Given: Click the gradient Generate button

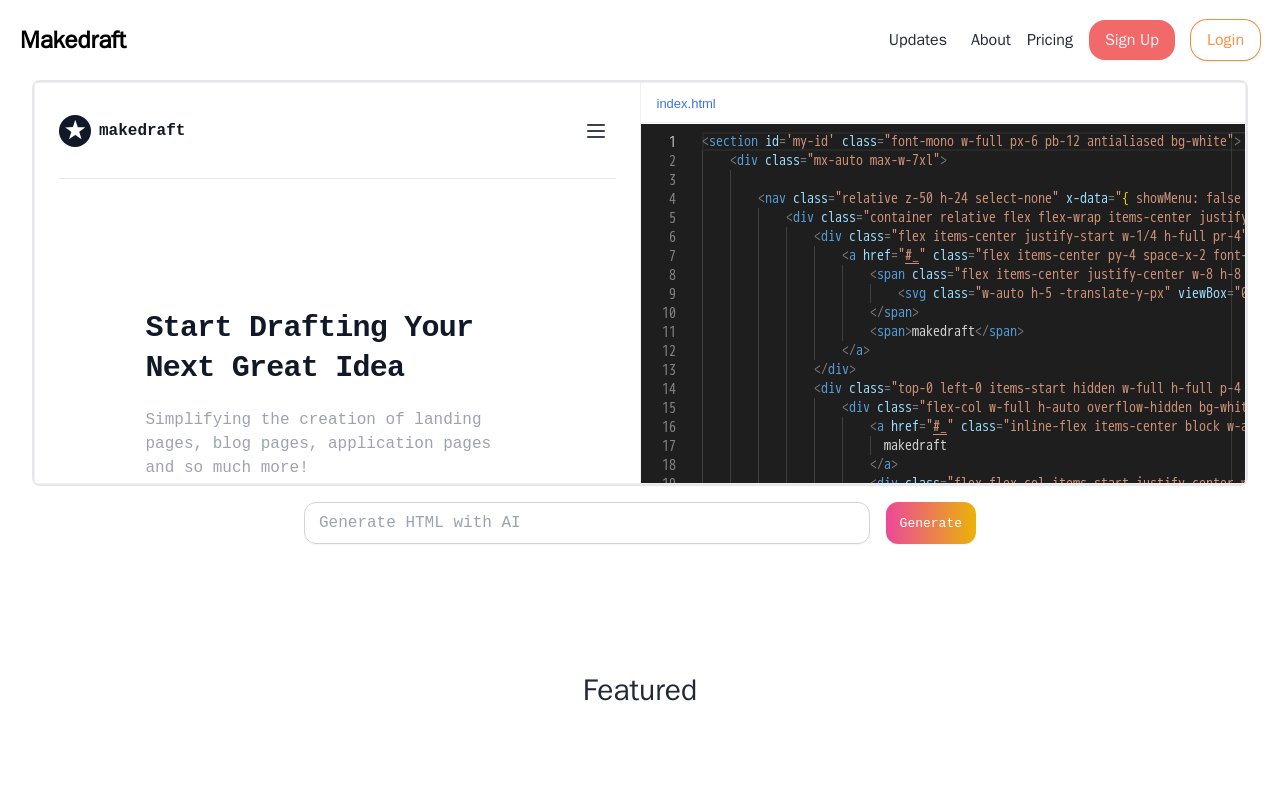Looking at the screenshot, I should (930, 523).
